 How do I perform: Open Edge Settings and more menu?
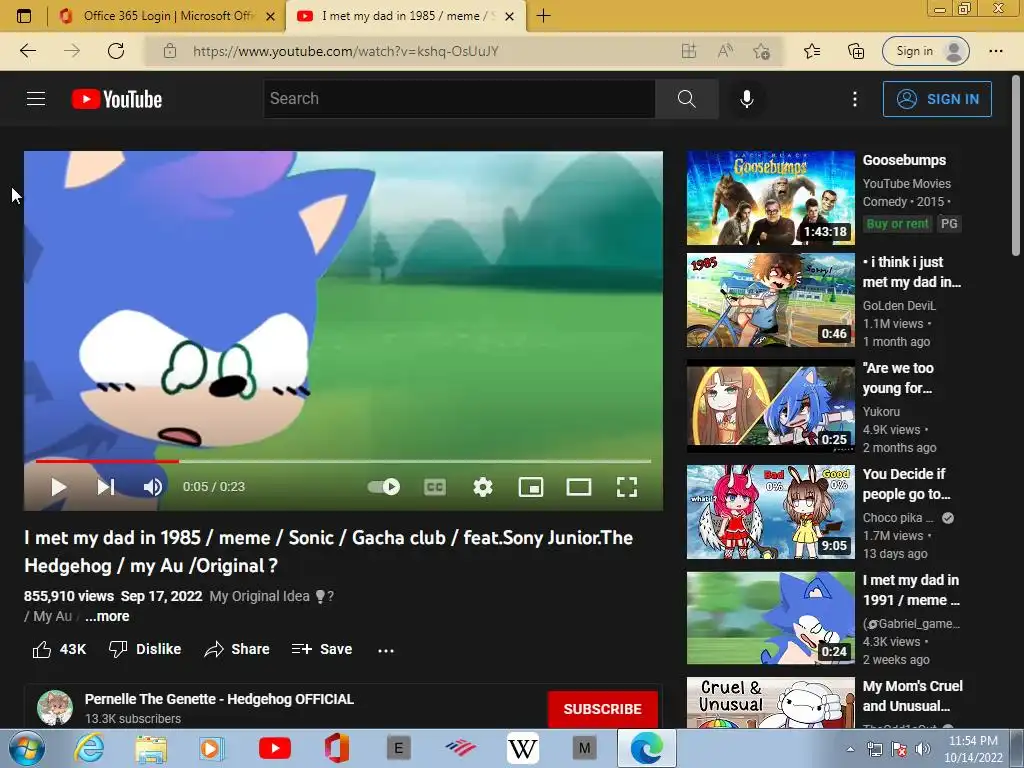(995, 51)
